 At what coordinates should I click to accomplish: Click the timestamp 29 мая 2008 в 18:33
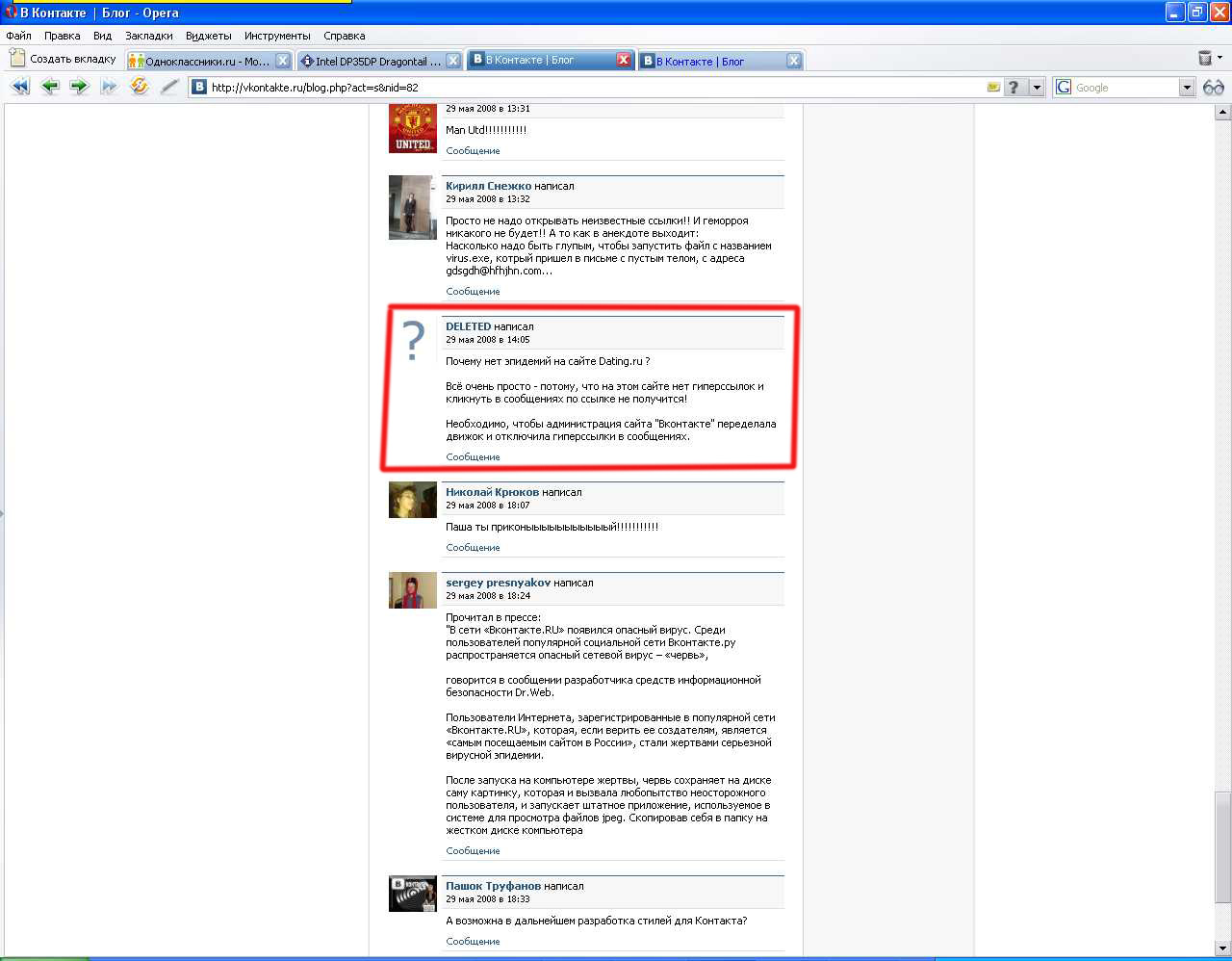tap(488, 899)
